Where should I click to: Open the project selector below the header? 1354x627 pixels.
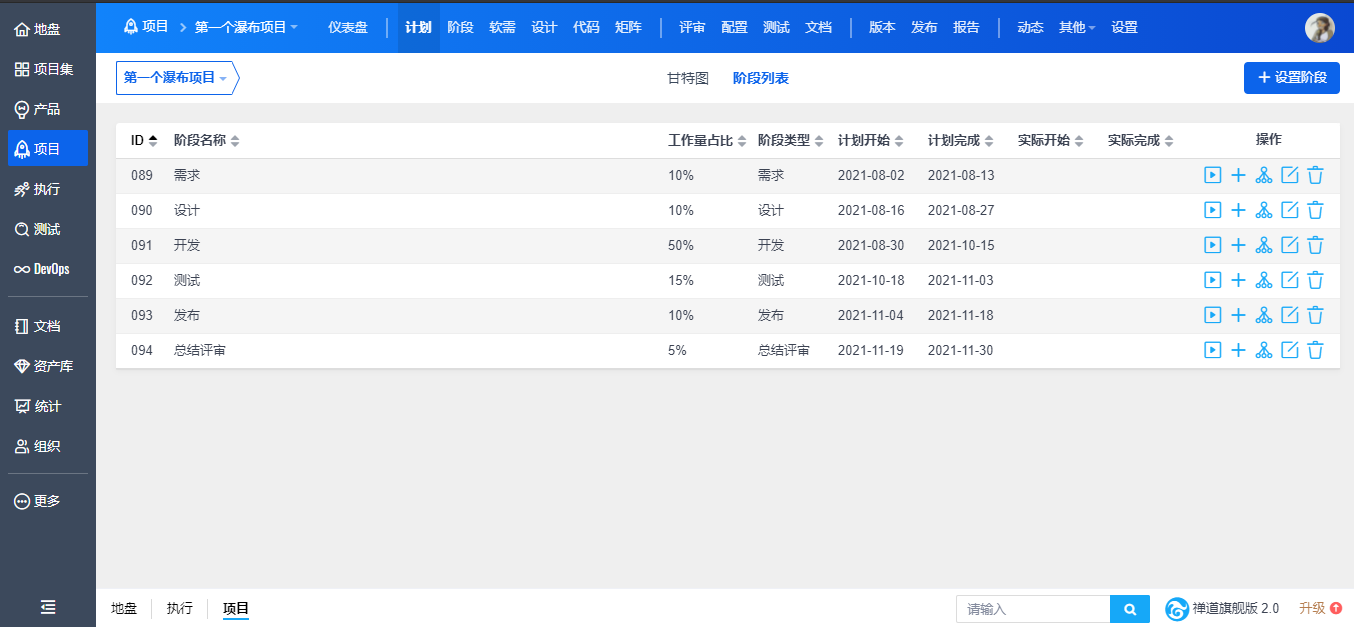pyautogui.click(x=176, y=78)
